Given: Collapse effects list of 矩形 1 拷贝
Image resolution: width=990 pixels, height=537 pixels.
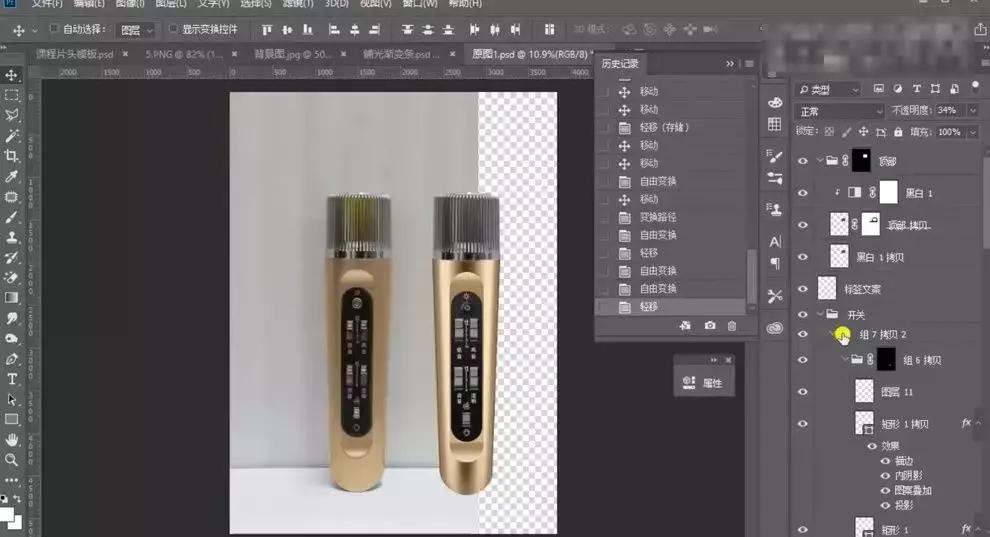Looking at the screenshot, I should point(978,423).
